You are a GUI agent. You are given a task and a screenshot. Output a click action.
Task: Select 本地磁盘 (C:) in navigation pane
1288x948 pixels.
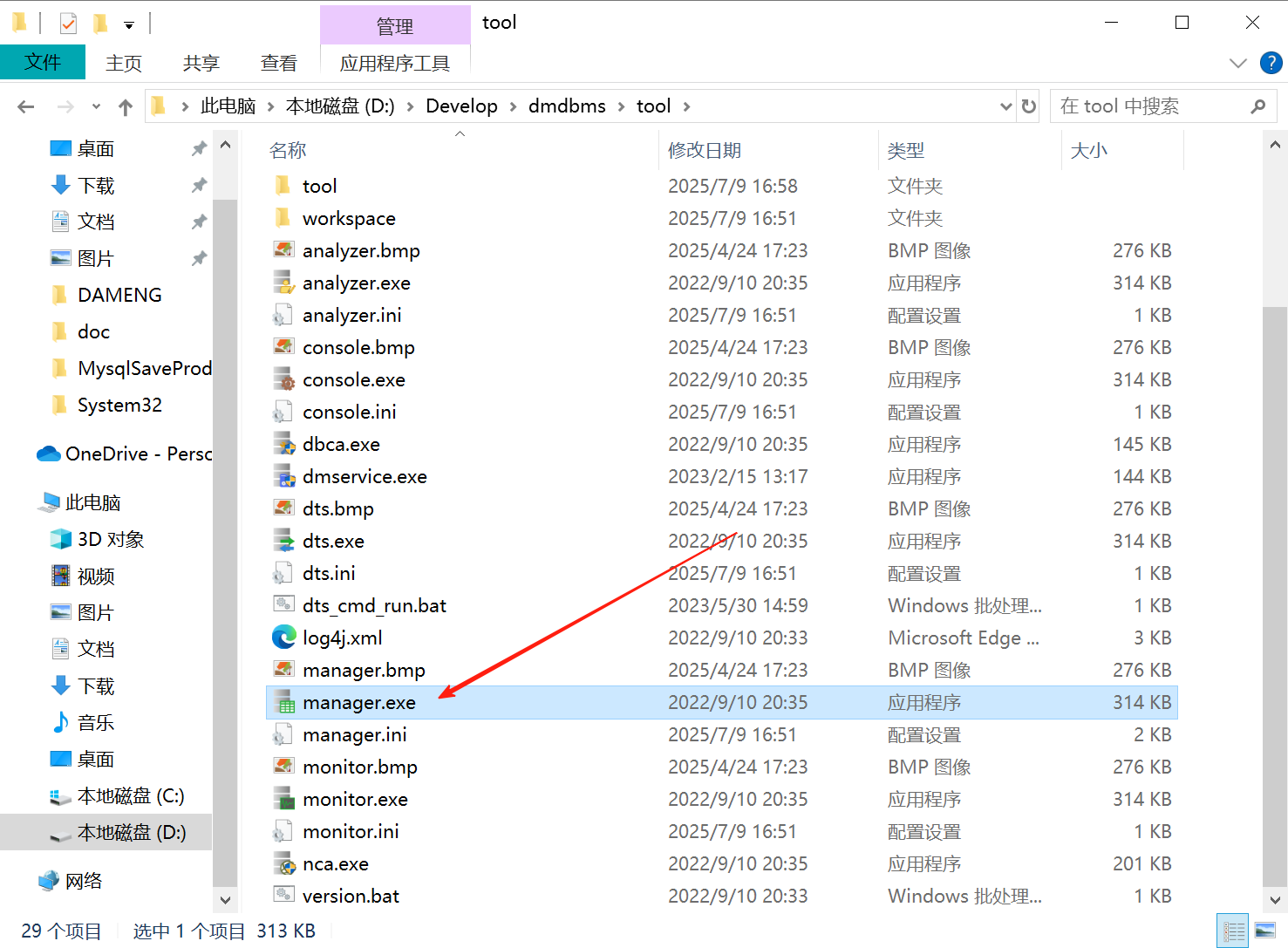pyautogui.click(x=131, y=795)
